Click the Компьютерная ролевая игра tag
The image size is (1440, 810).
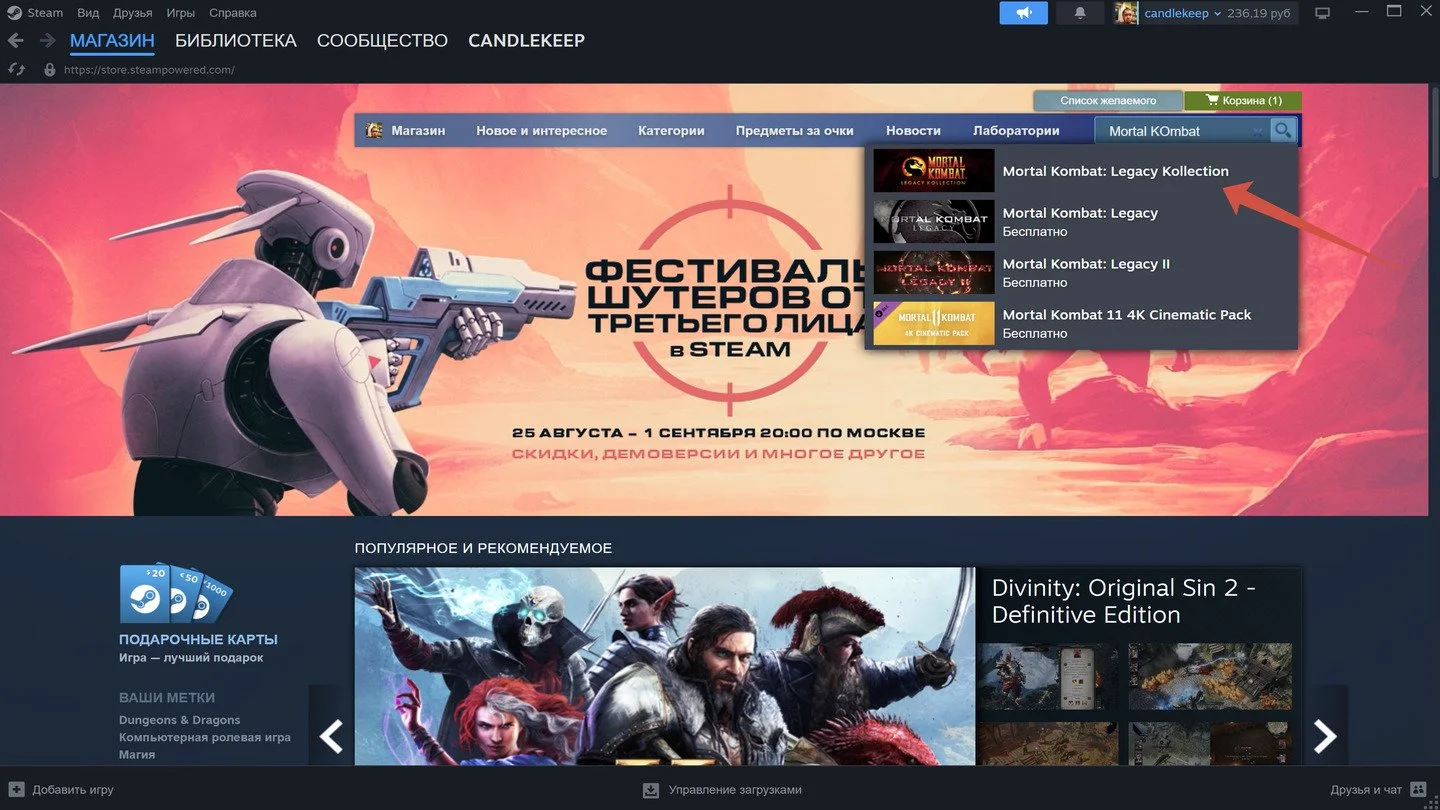(205, 737)
